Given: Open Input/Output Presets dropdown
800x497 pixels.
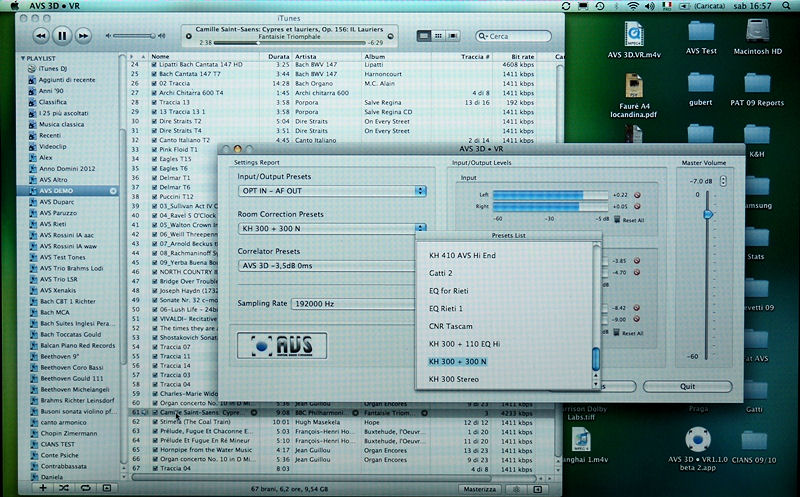Looking at the screenshot, I should tap(332, 191).
